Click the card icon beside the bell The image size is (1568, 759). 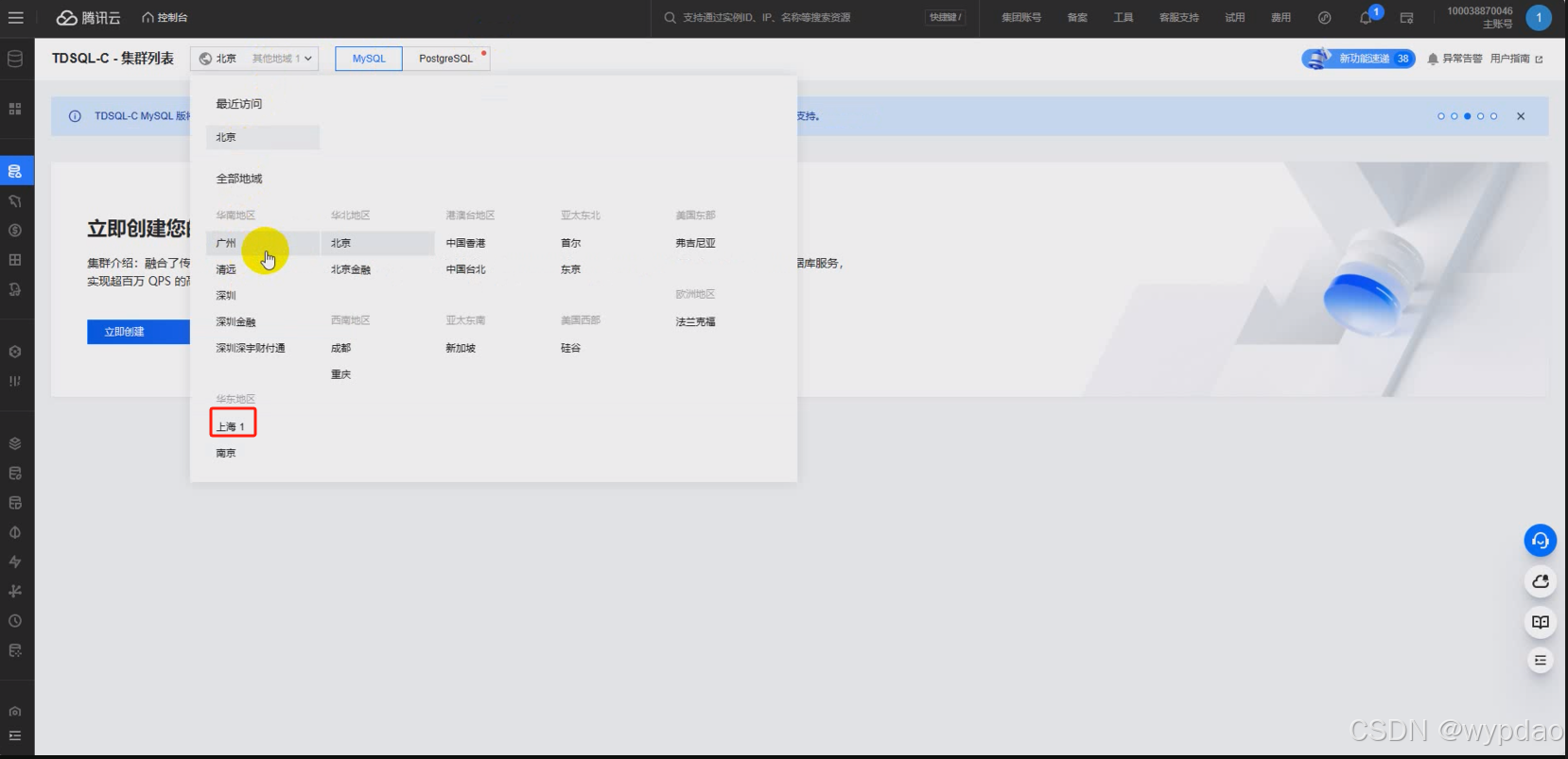tap(1406, 18)
